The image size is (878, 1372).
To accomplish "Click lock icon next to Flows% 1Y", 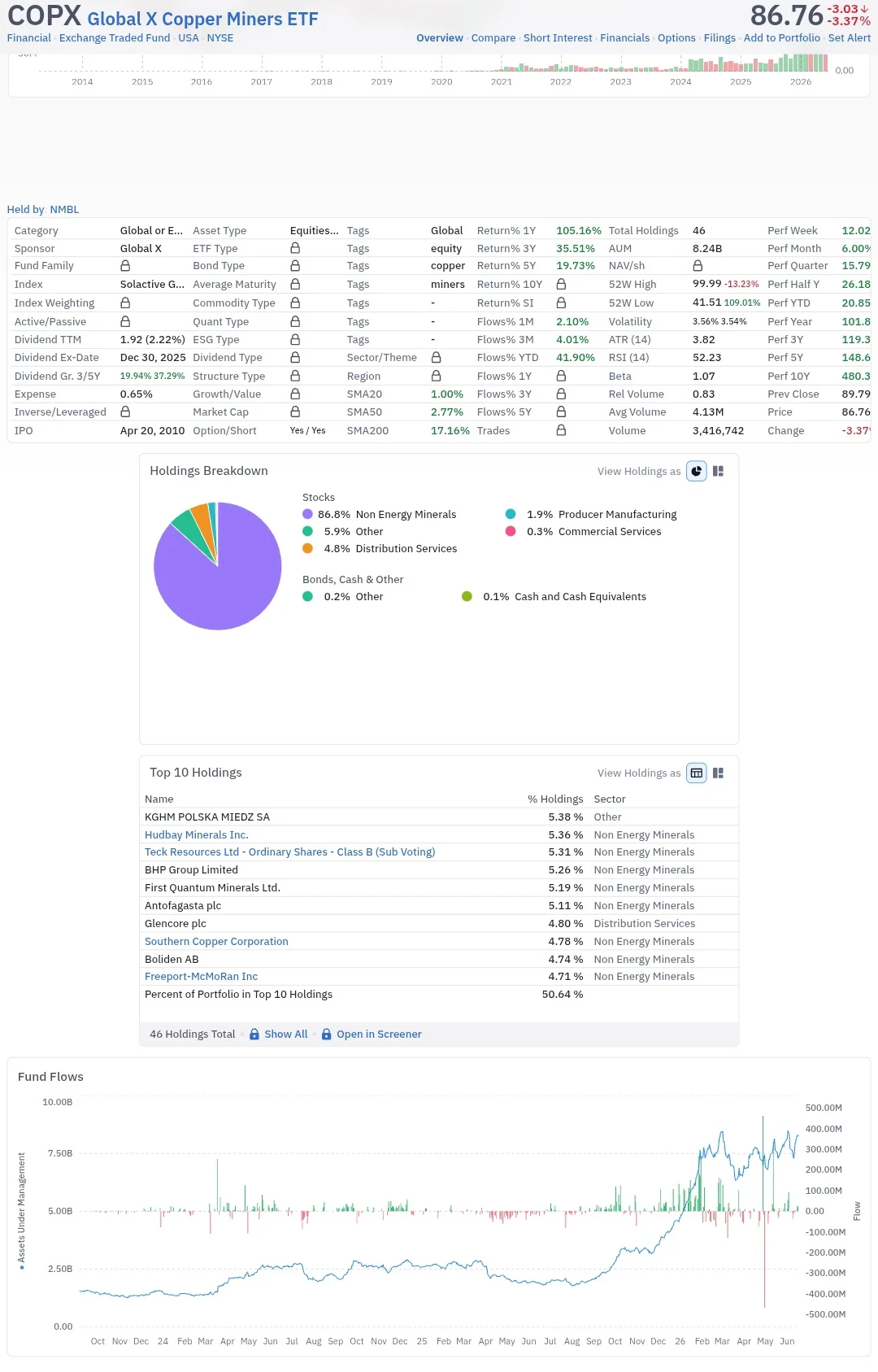I will pyautogui.click(x=561, y=376).
